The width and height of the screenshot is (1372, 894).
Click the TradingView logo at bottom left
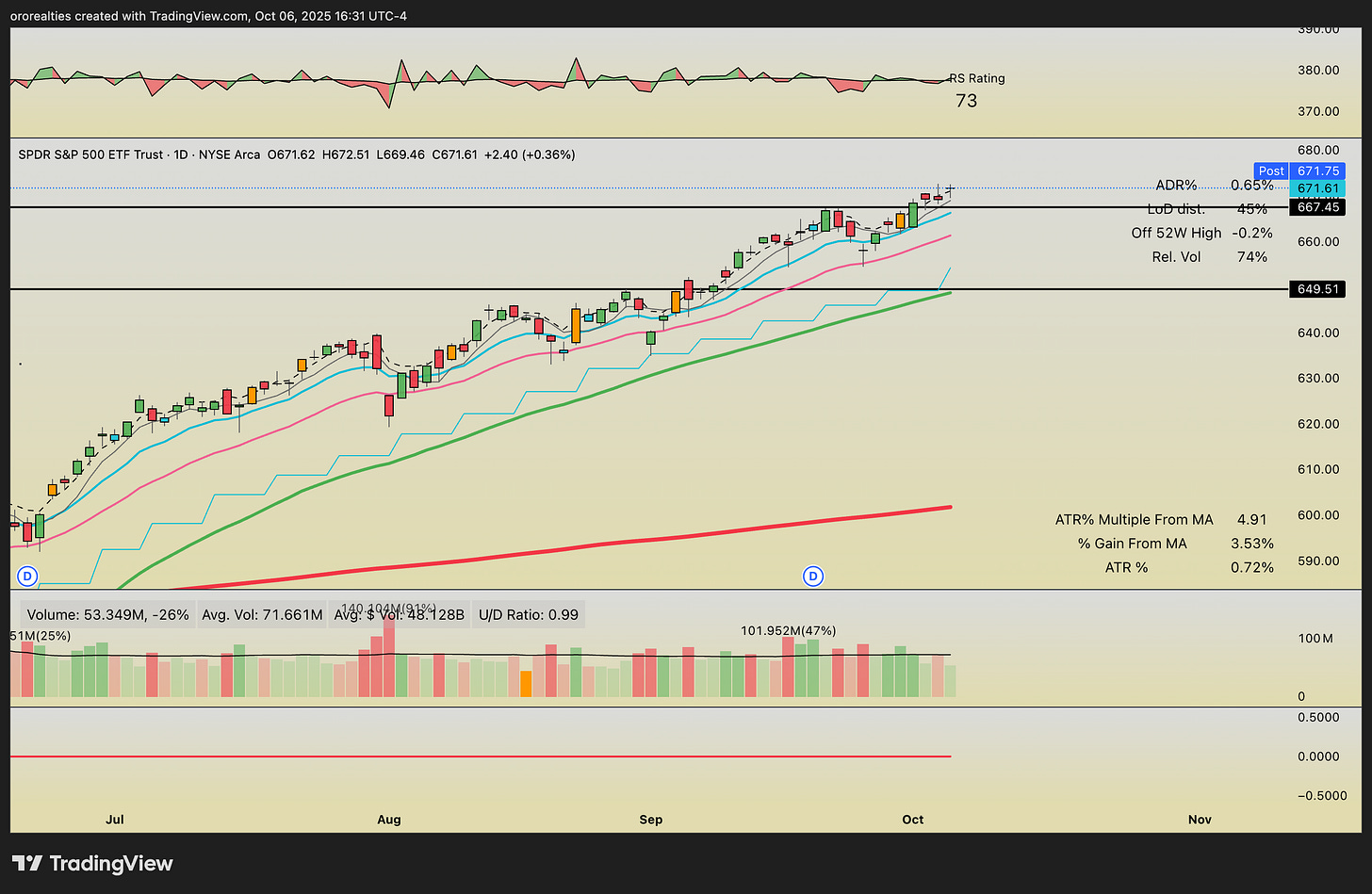[92, 863]
